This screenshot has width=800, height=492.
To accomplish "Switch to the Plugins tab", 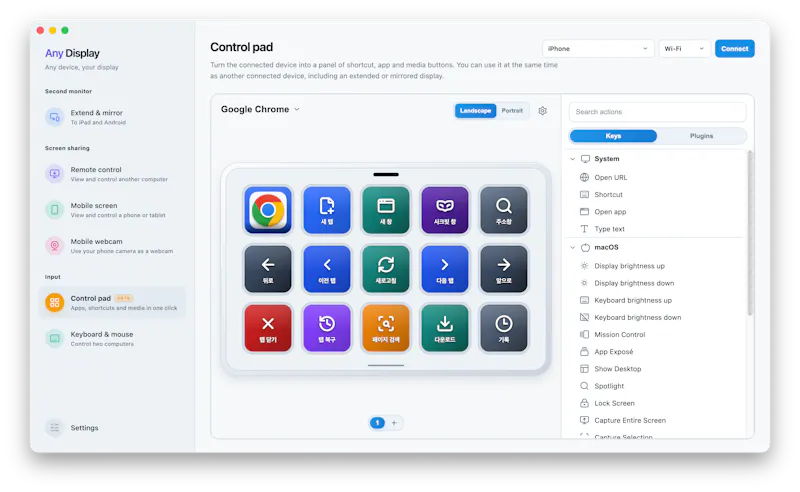I will pos(702,136).
